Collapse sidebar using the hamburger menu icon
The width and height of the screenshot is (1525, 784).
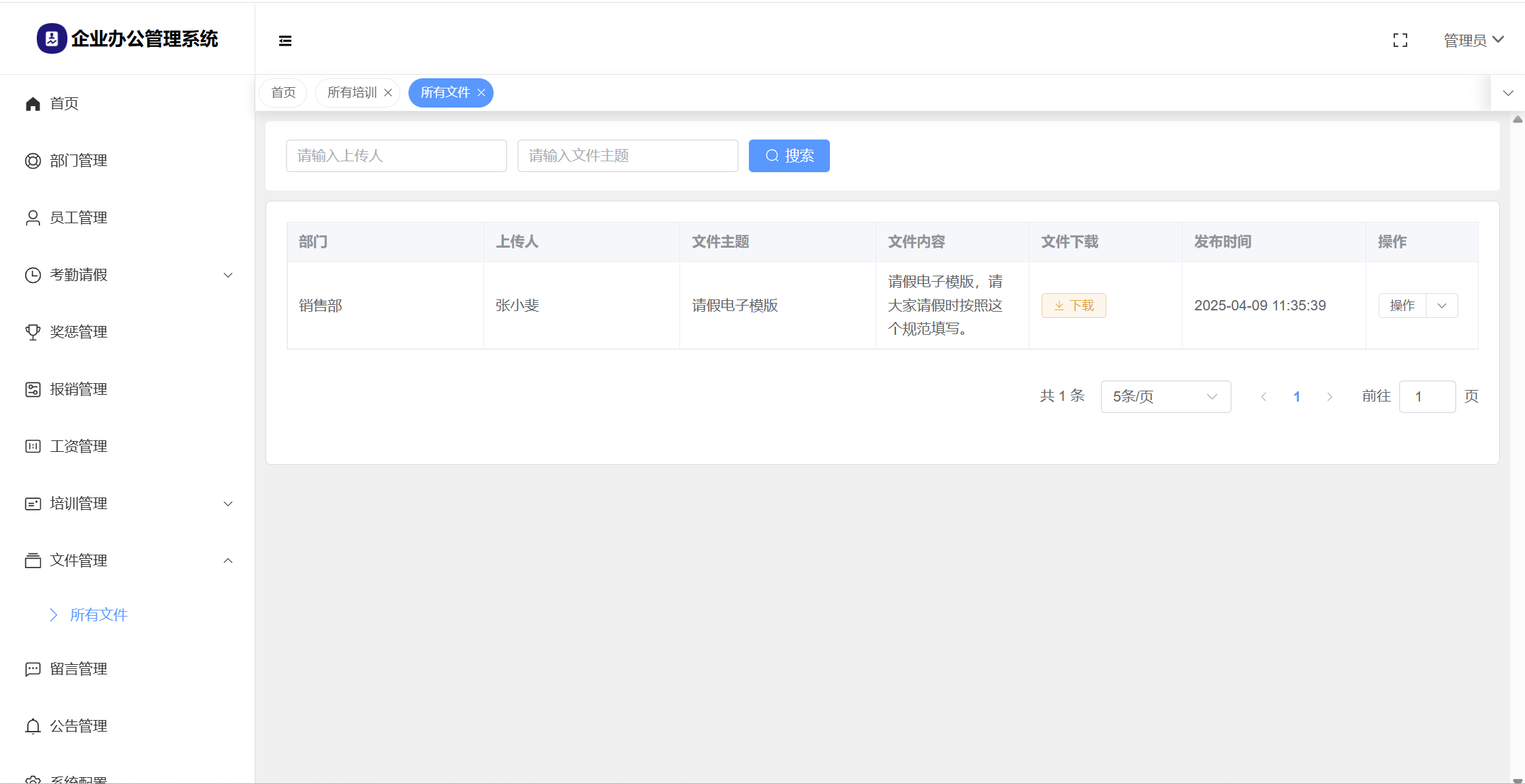pos(285,41)
